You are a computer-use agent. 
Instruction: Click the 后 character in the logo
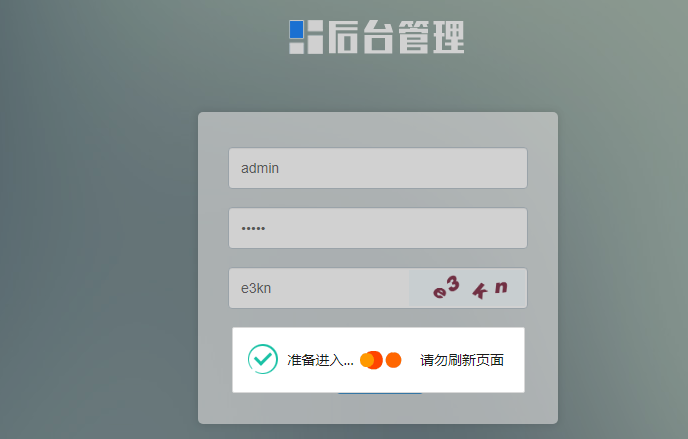[x=344, y=37]
